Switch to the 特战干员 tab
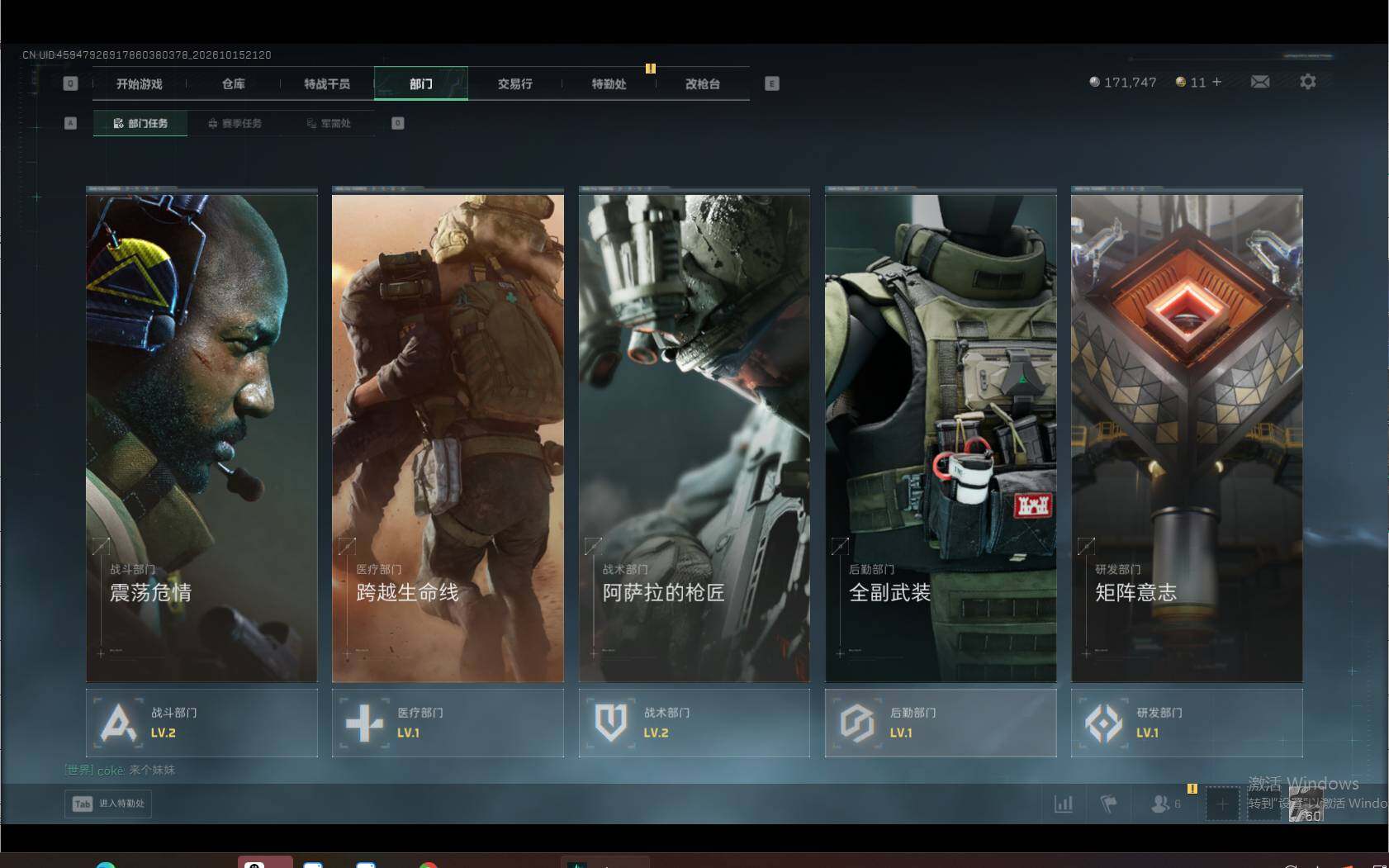1389x868 pixels. pyautogui.click(x=327, y=83)
